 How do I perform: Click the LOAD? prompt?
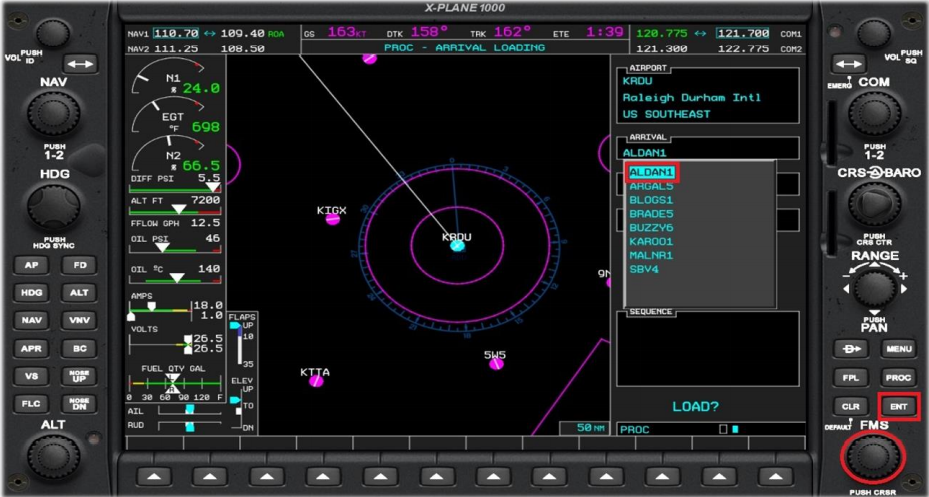point(696,406)
